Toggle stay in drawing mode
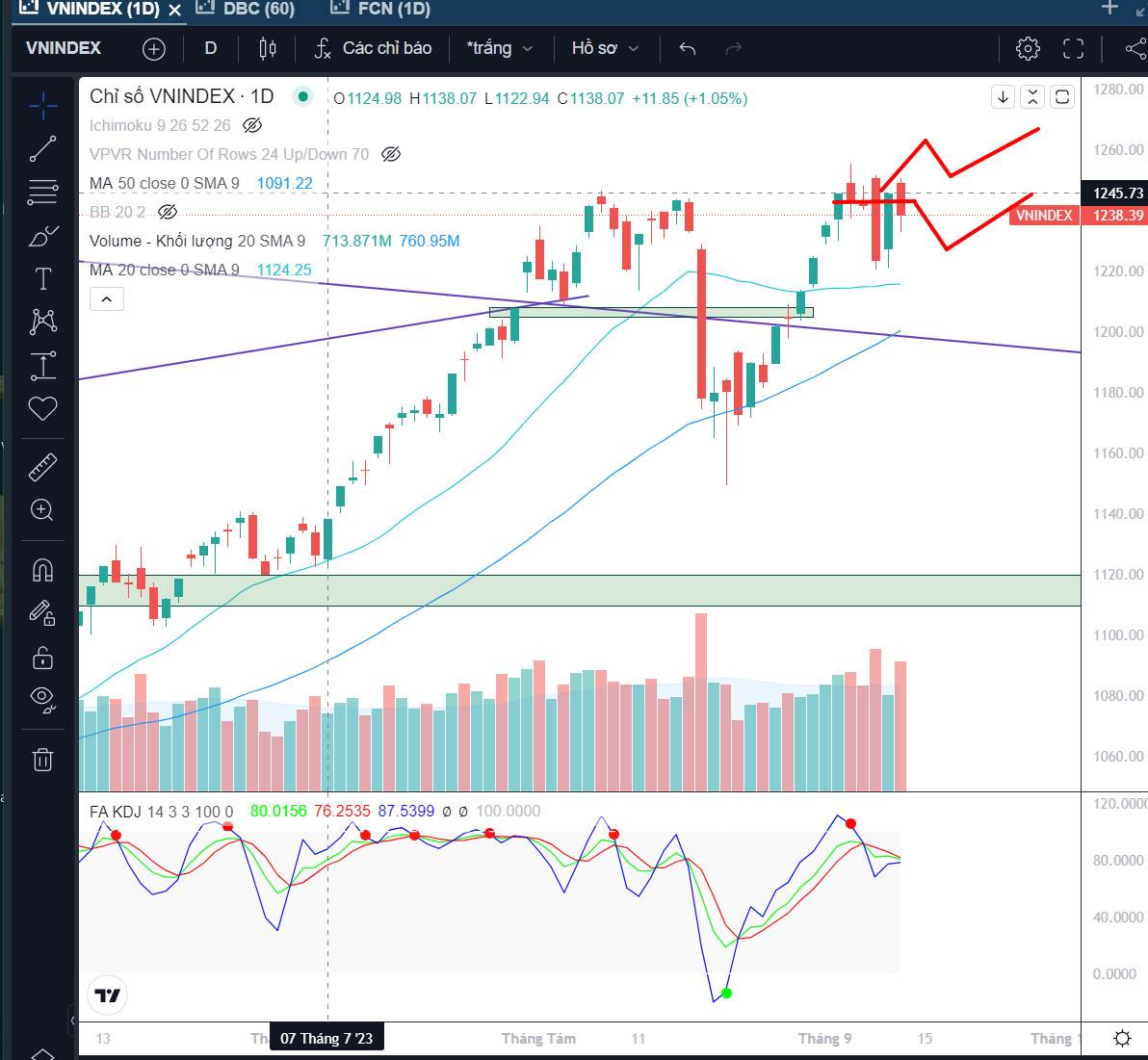1148x1060 pixels. [42, 612]
